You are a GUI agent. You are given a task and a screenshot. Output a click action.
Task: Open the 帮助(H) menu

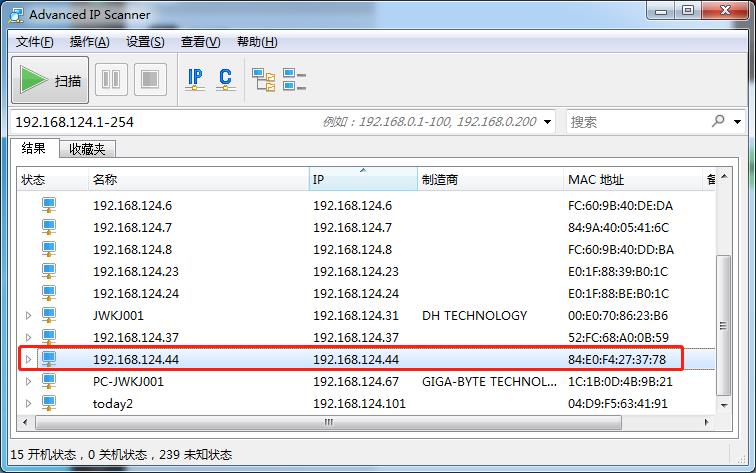256,42
